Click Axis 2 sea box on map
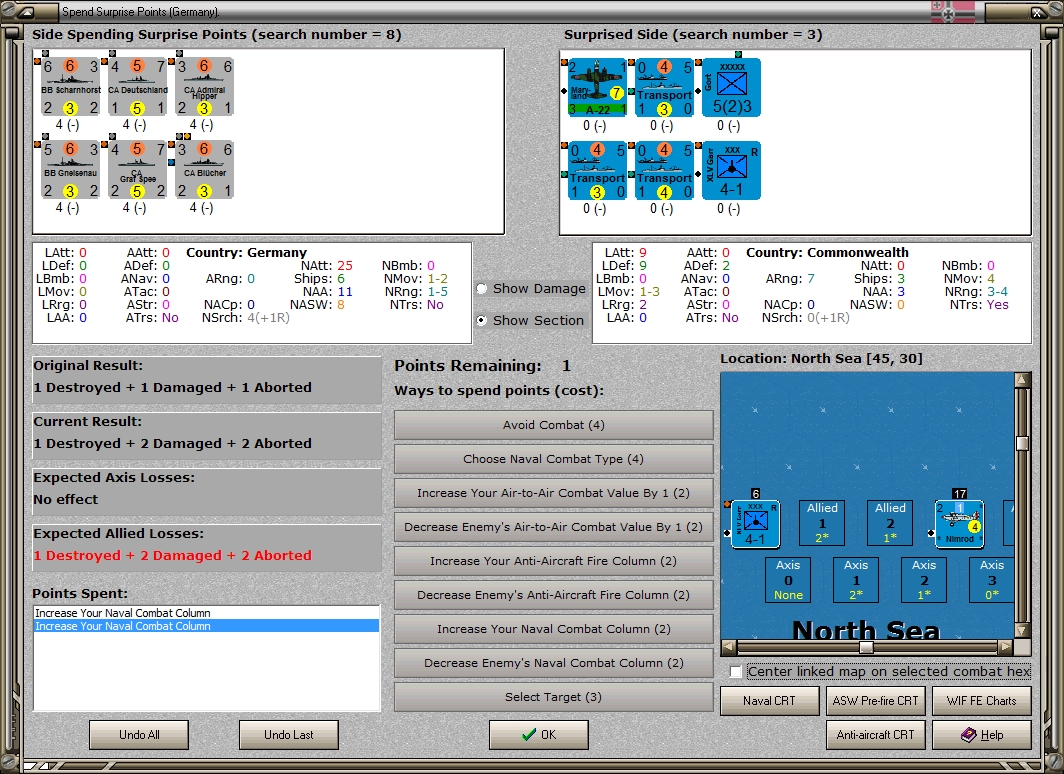 coord(924,580)
